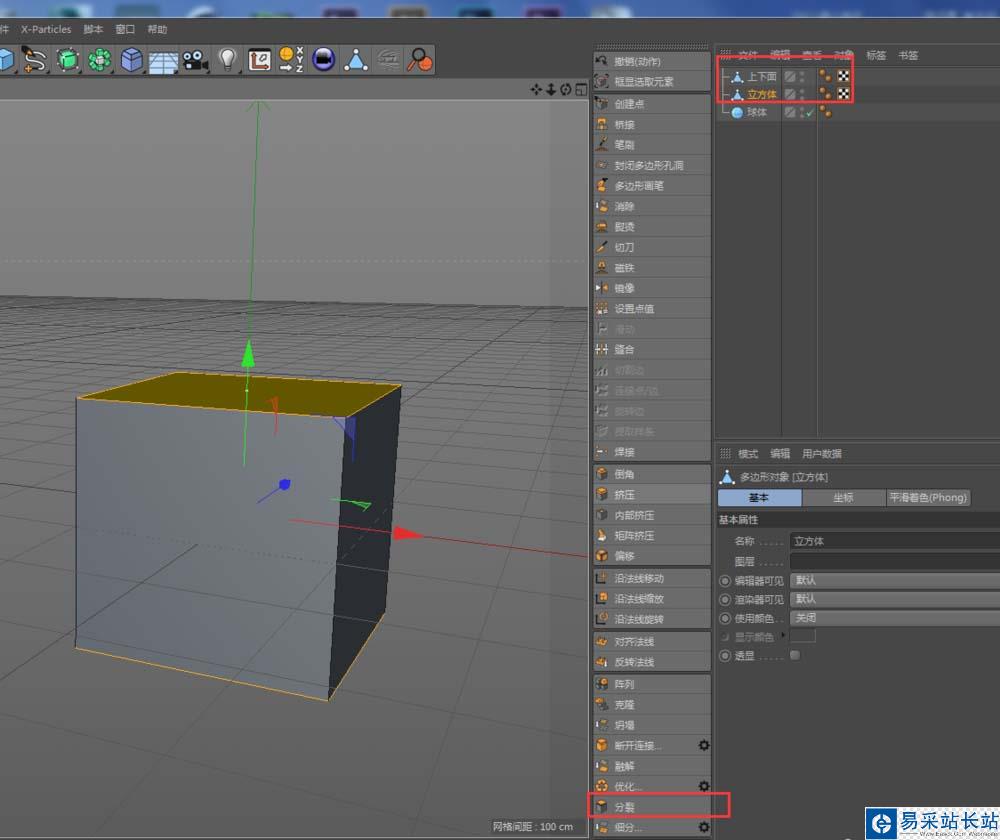Open the blue deformer cube tool
1000x840 pixels.
tap(131, 60)
